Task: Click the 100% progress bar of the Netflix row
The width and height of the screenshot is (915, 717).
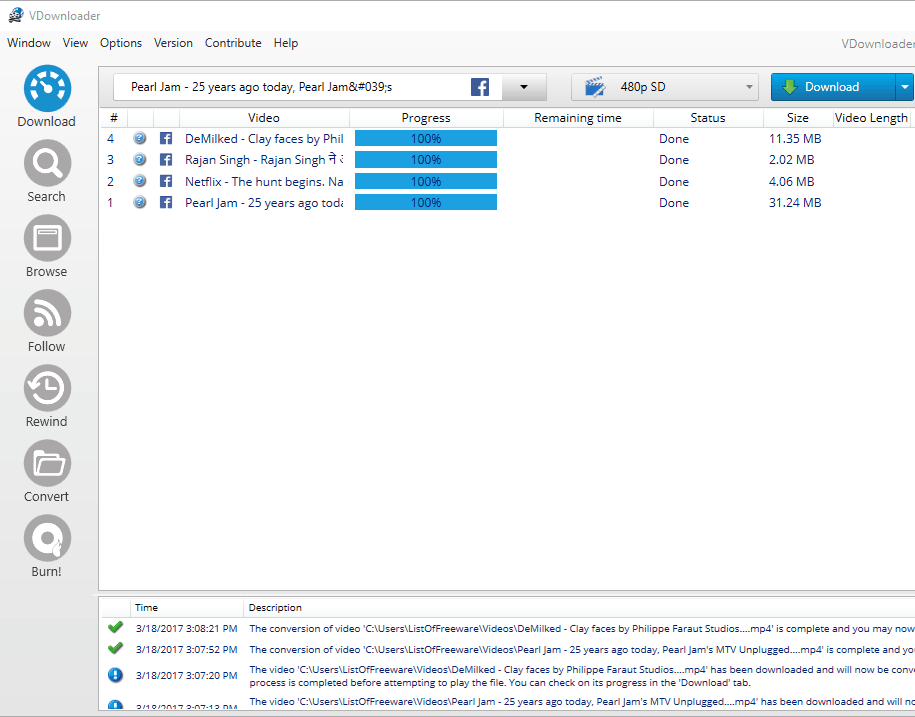Action: pos(426,181)
